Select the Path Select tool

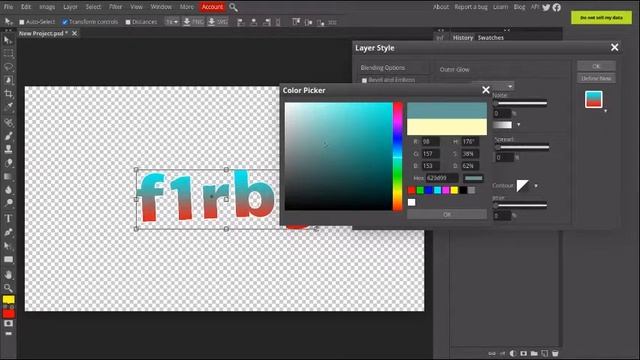point(8,246)
